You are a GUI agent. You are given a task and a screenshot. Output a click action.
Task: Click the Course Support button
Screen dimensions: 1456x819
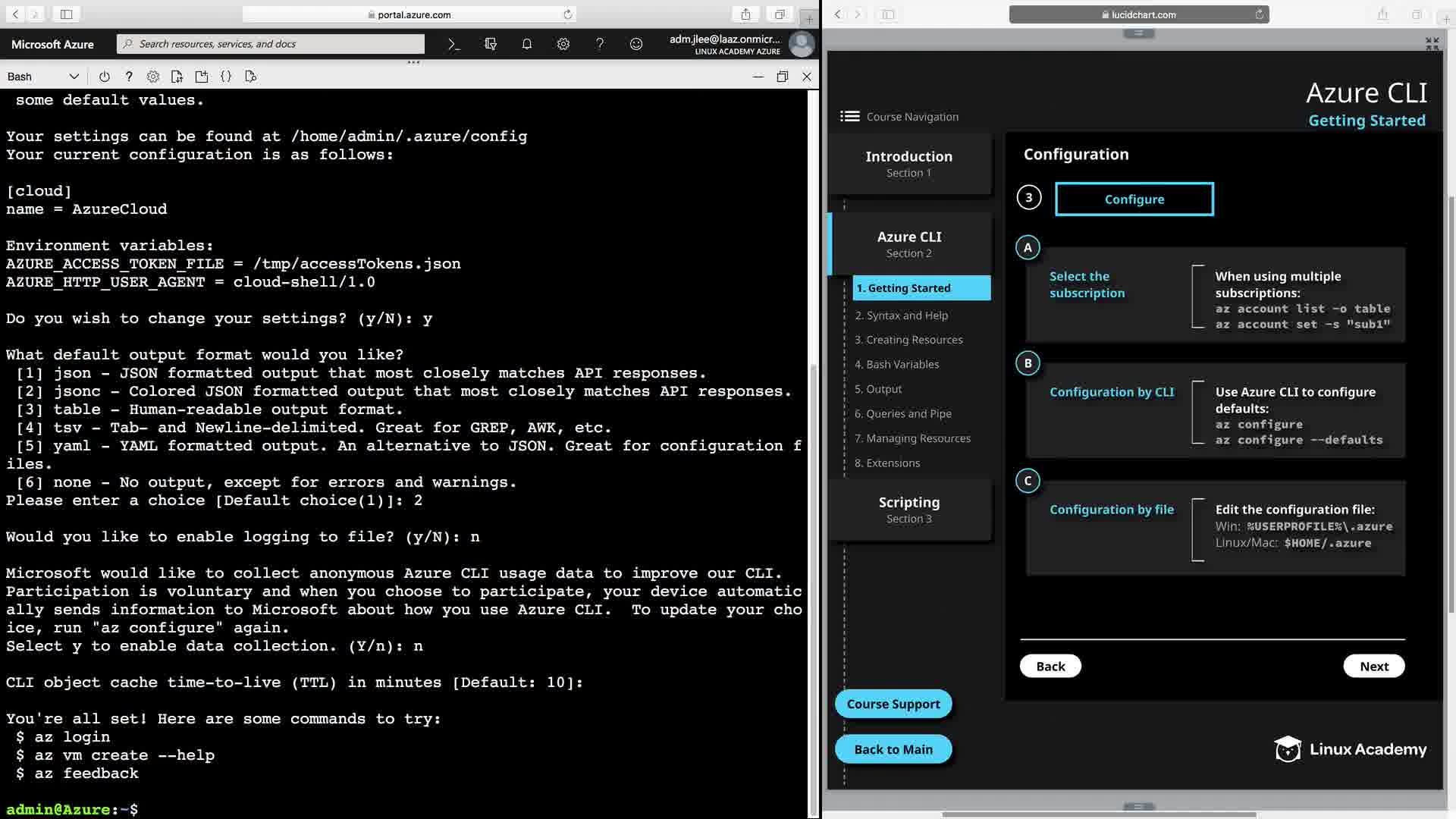(893, 704)
